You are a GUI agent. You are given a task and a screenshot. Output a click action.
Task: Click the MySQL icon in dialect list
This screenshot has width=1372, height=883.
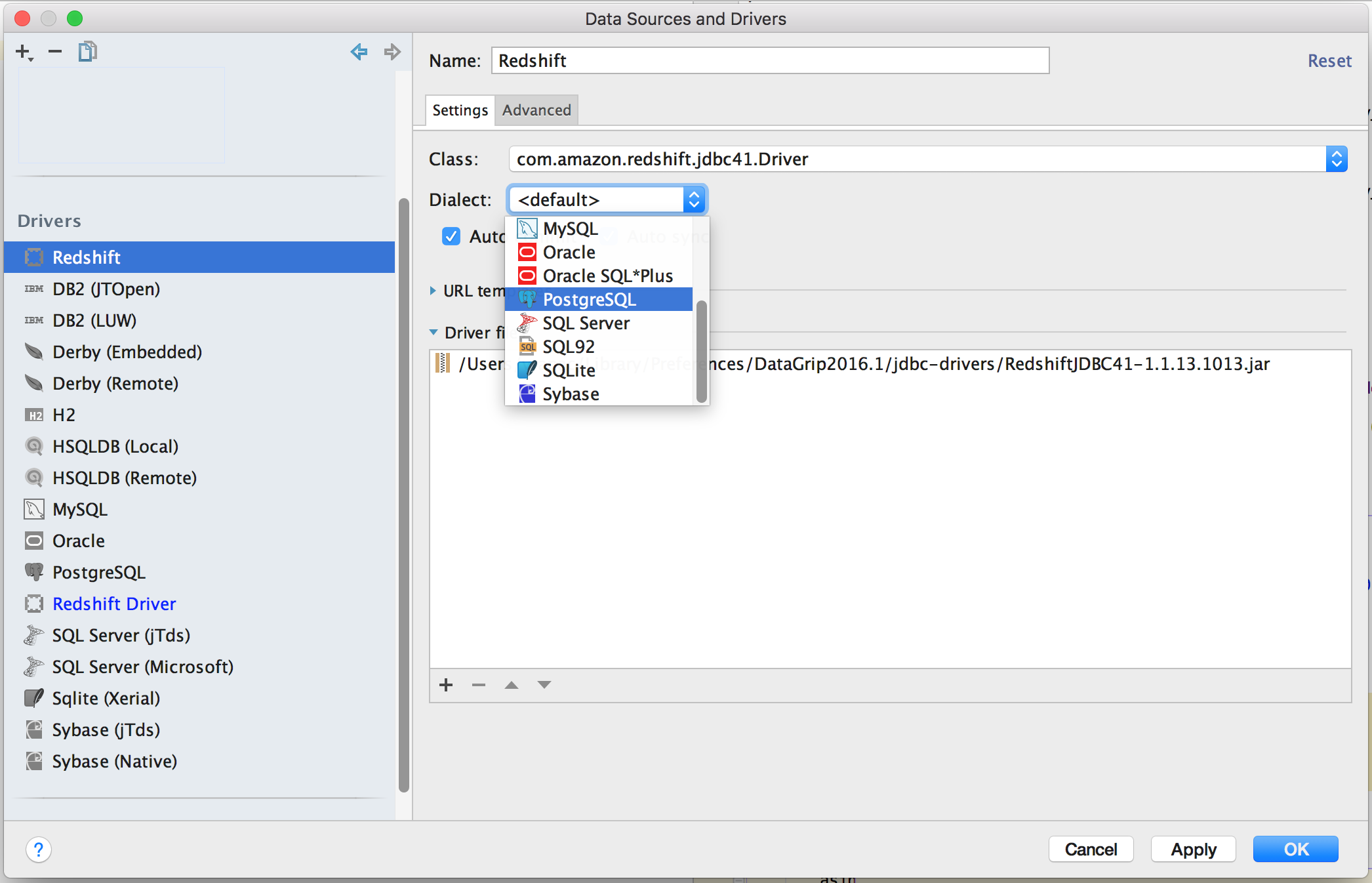(x=527, y=228)
